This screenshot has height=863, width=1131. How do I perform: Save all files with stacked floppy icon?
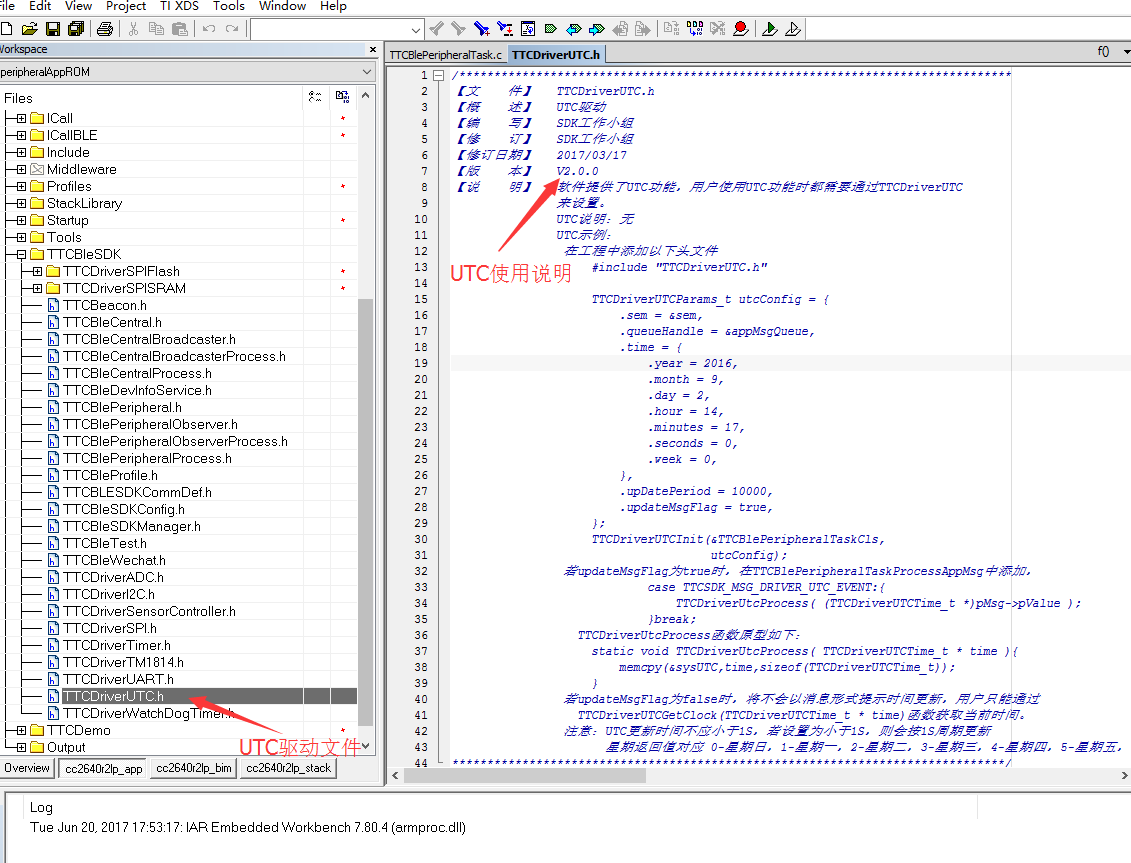(x=76, y=29)
